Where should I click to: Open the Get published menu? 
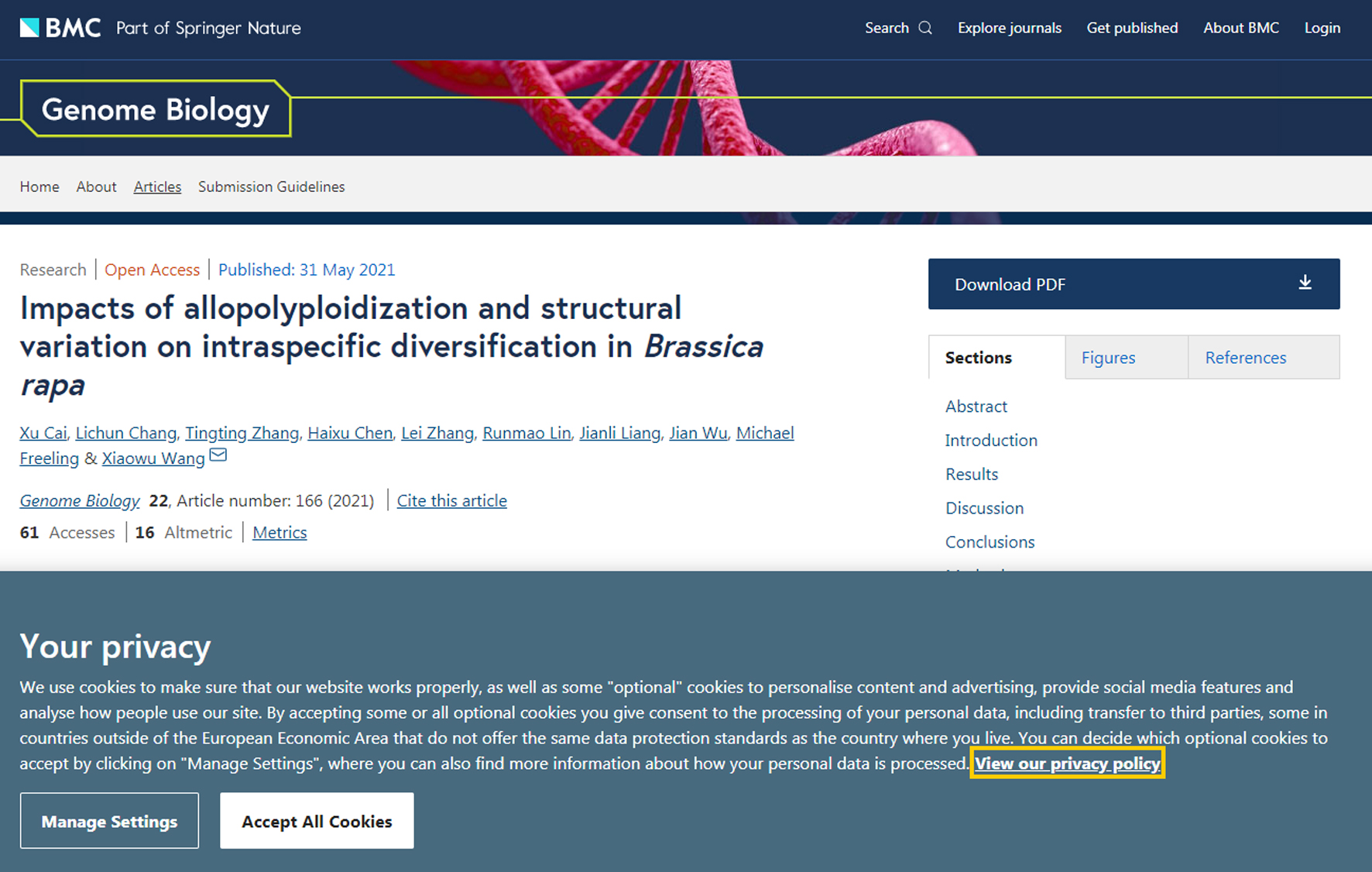[1132, 28]
